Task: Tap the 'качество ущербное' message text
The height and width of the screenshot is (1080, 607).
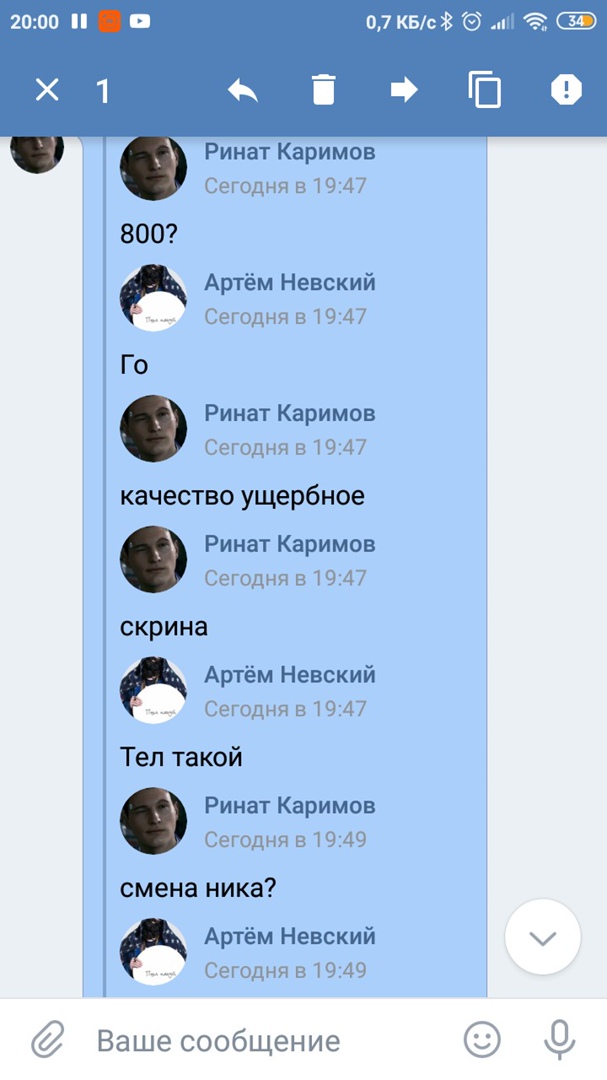Action: pyautogui.click(x=243, y=497)
